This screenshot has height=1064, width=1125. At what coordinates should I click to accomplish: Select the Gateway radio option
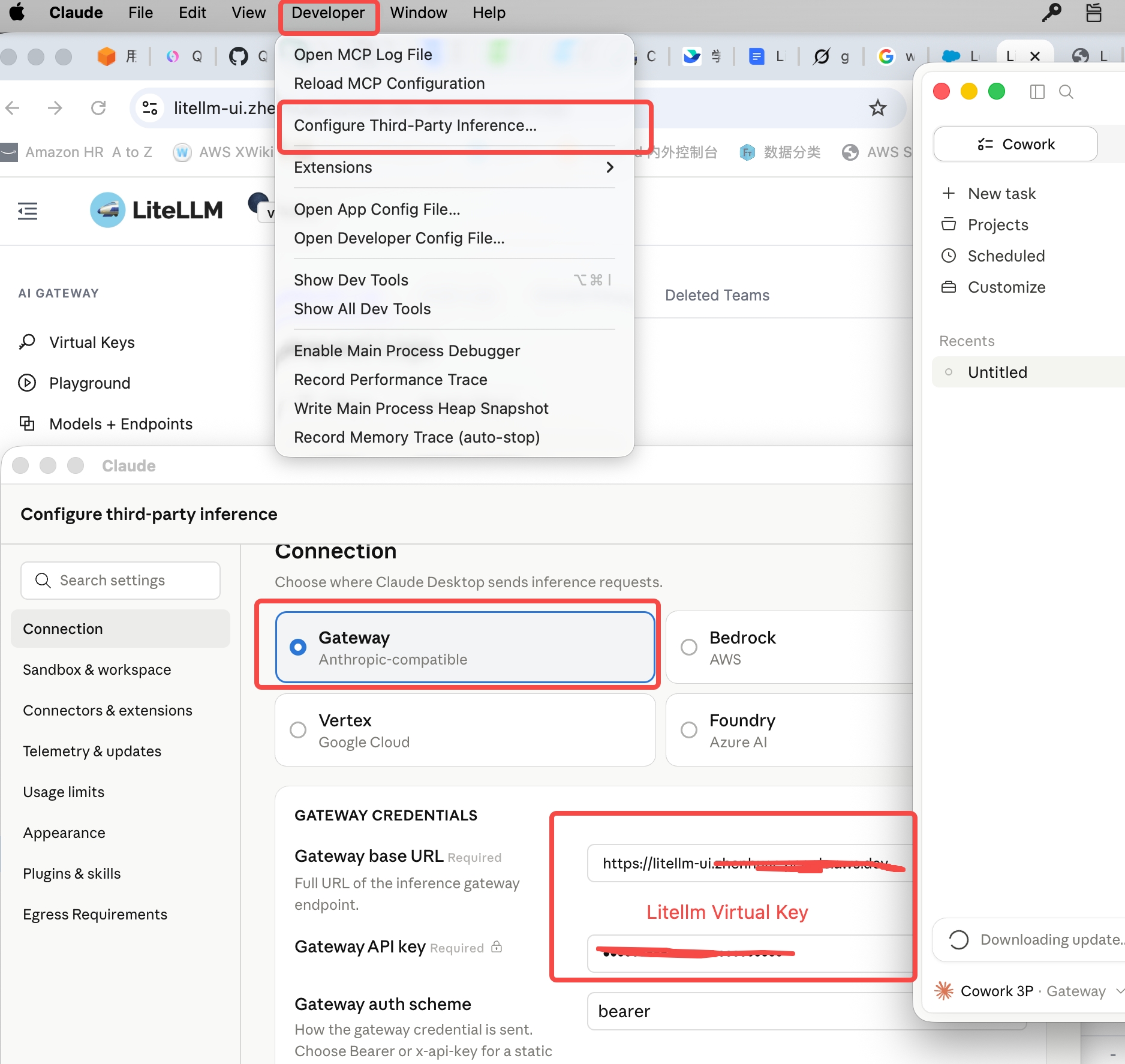pyautogui.click(x=465, y=647)
